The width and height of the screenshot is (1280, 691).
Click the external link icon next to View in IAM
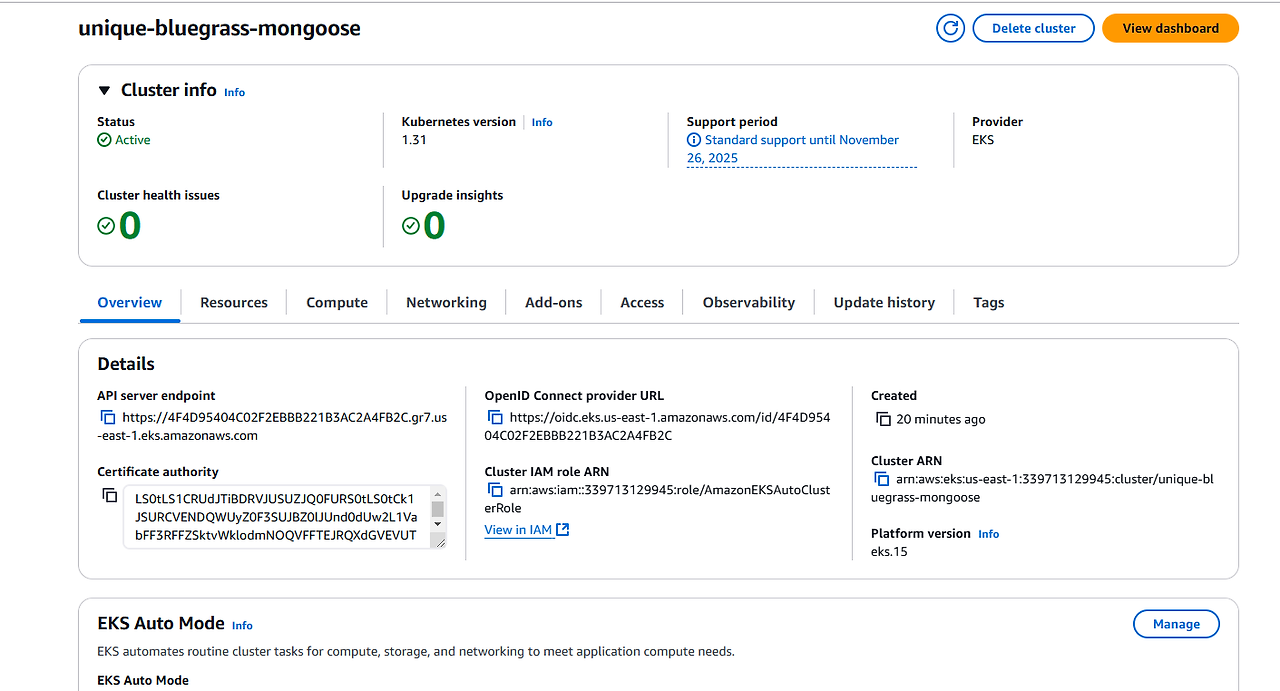[x=562, y=530]
